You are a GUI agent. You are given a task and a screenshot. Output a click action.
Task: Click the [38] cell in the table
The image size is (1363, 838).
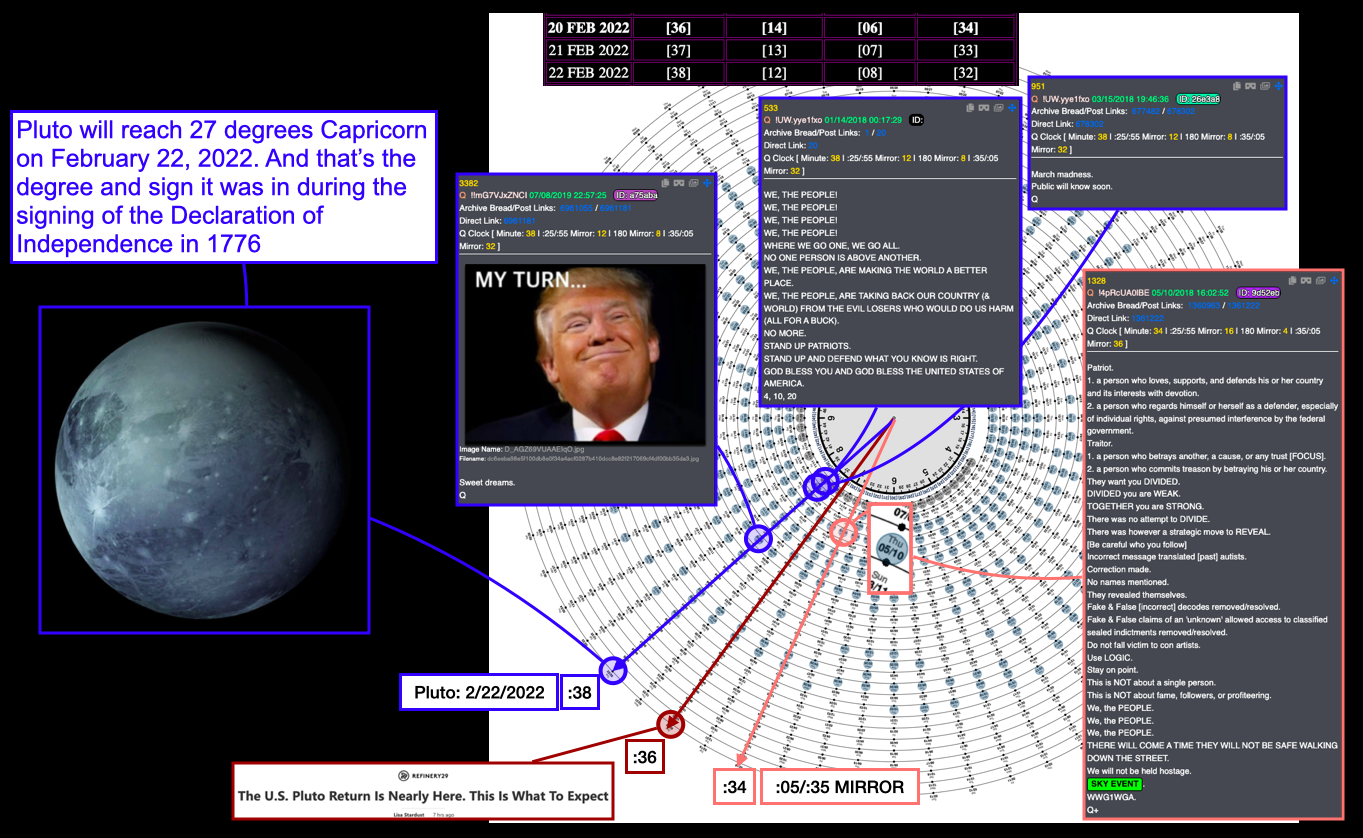(678, 72)
